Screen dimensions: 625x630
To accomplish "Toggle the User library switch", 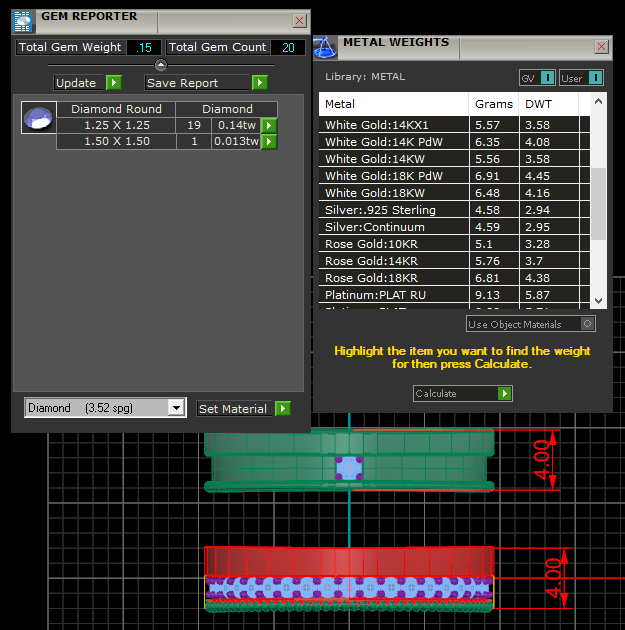I will (x=595, y=78).
